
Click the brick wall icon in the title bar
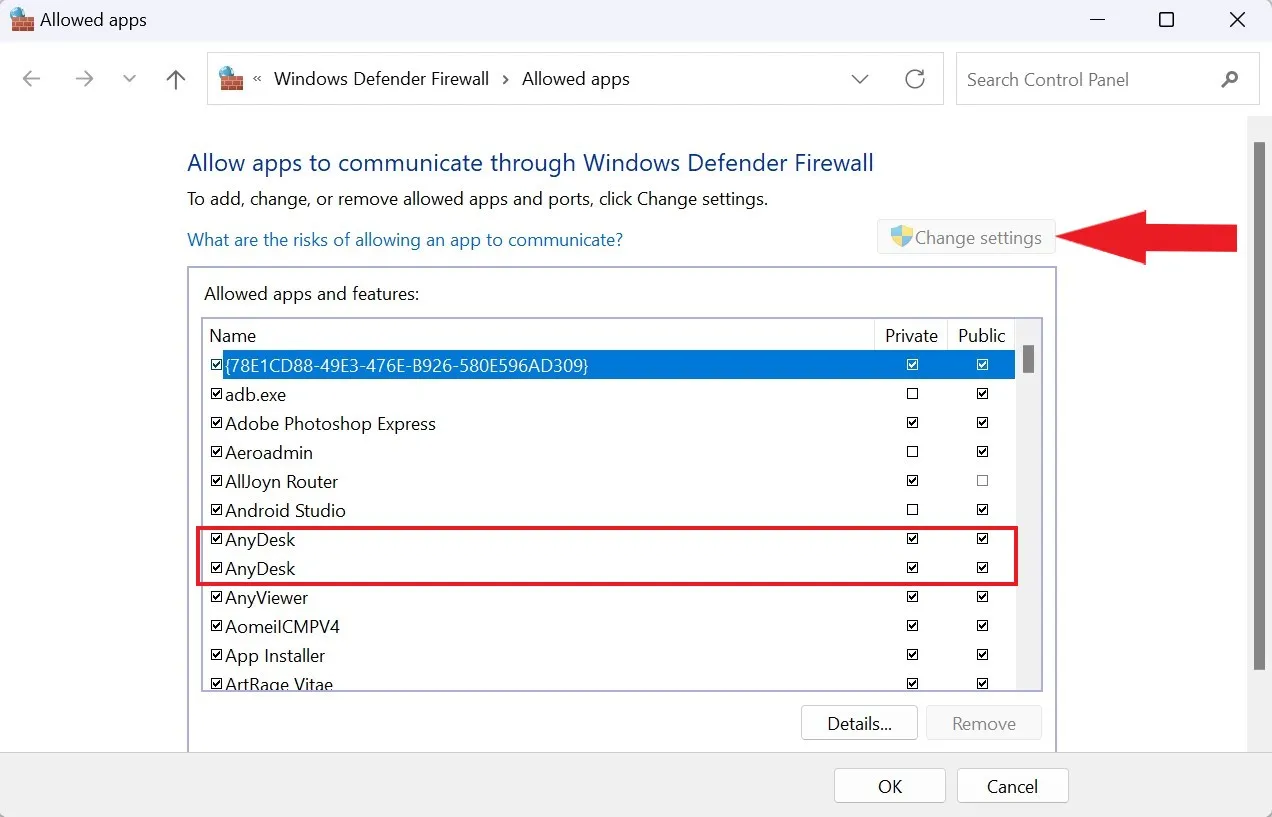point(21,19)
